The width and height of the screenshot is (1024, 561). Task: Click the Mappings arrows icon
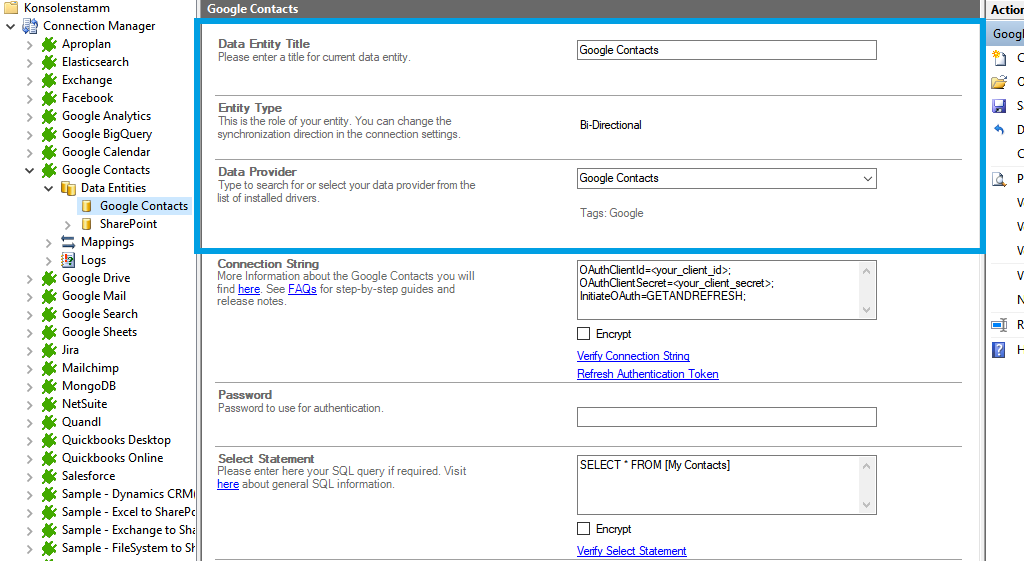(68, 242)
